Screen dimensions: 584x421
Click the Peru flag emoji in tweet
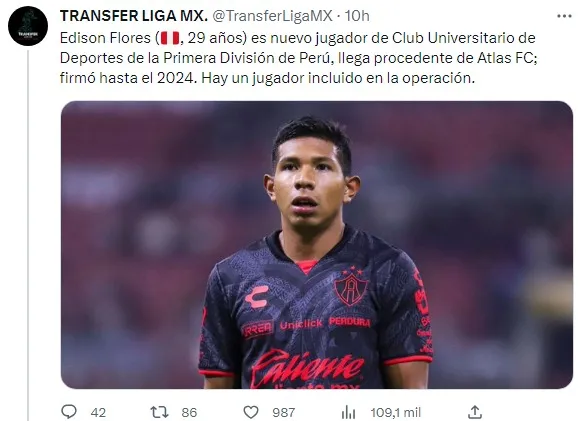(x=170, y=38)
